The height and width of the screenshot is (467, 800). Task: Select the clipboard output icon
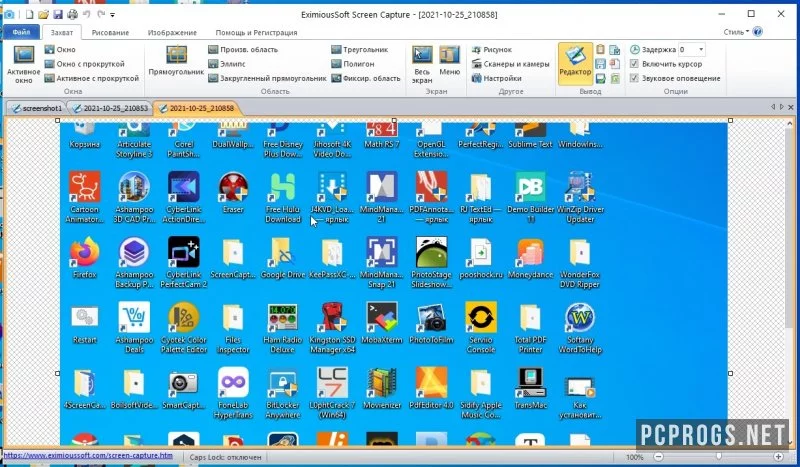(x=601, y=50)
